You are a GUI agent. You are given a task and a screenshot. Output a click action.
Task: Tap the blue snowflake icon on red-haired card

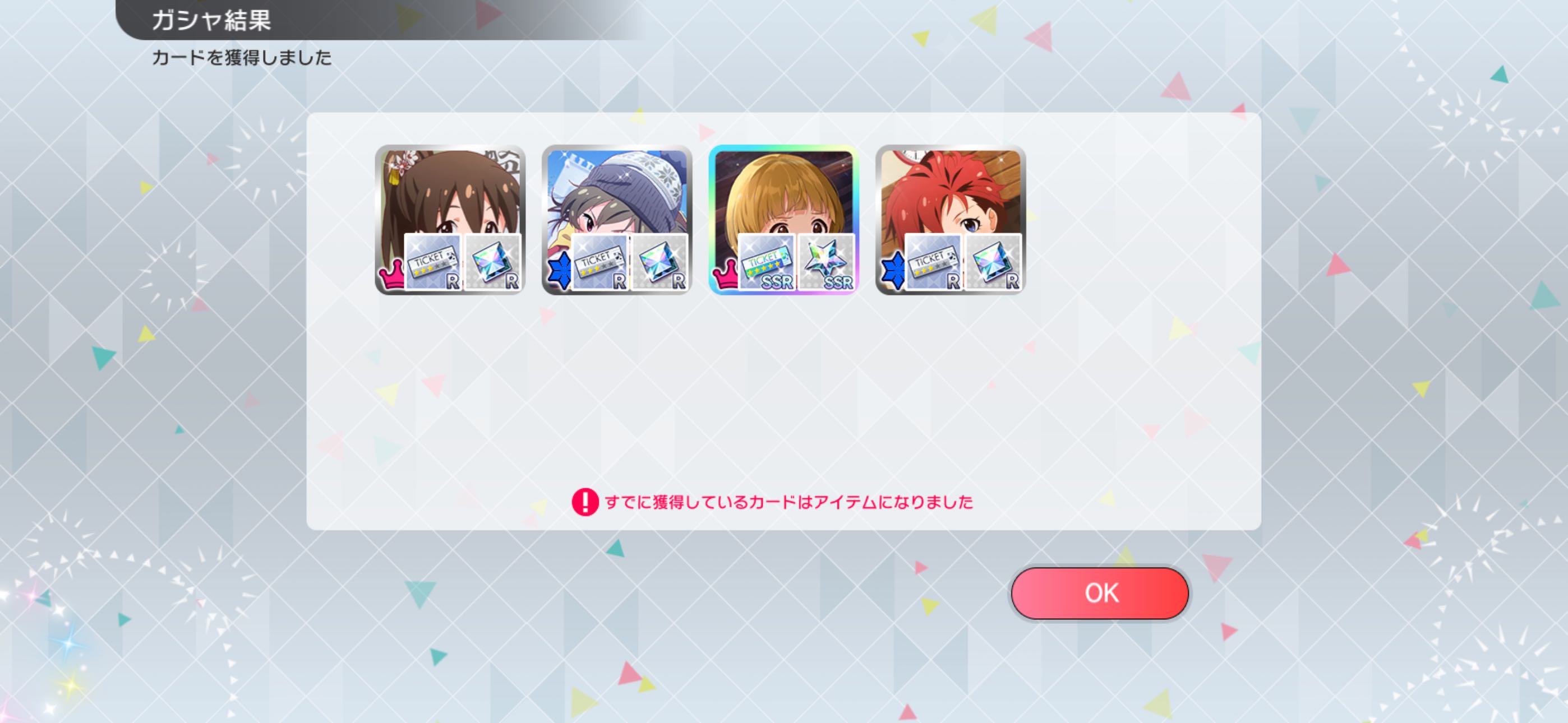pos(892,271)
